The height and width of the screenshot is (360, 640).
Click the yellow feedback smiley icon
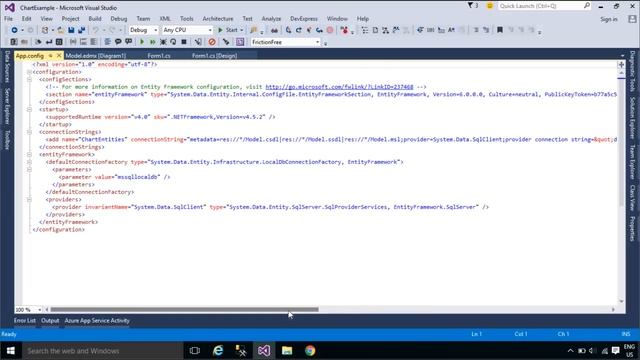coord(490,6)
